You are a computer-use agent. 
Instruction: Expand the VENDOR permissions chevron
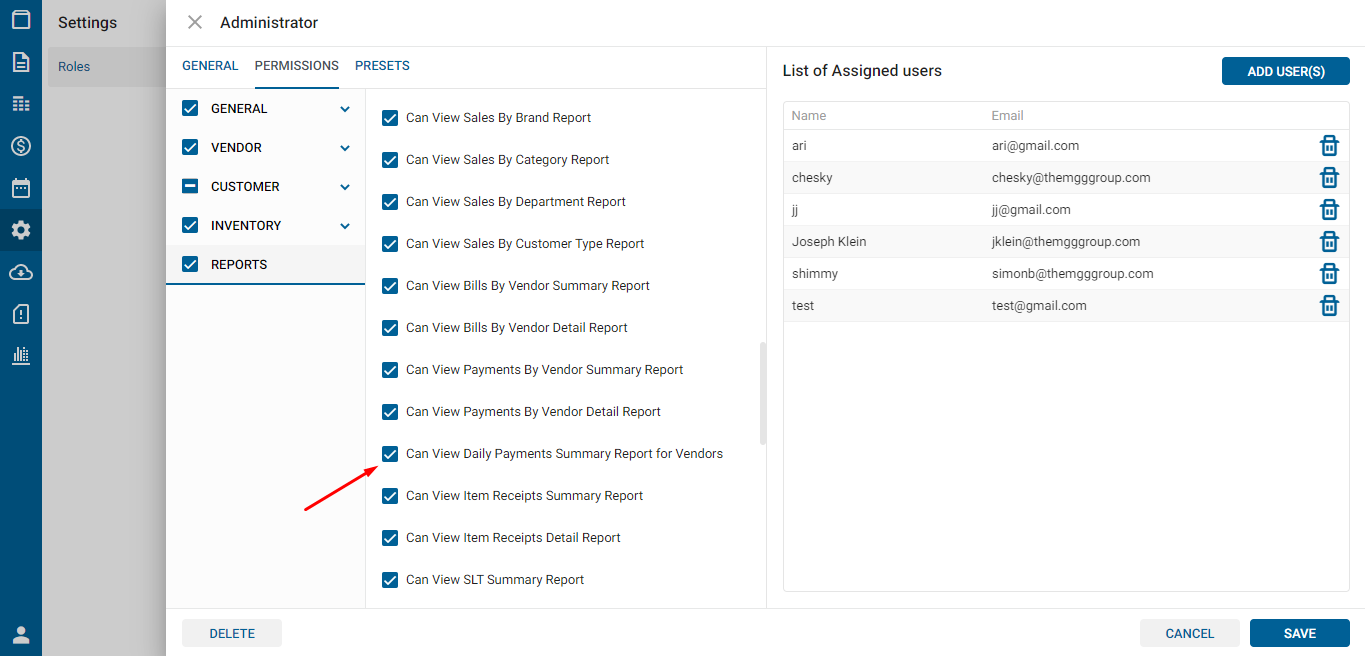click(x=345, y=148)
